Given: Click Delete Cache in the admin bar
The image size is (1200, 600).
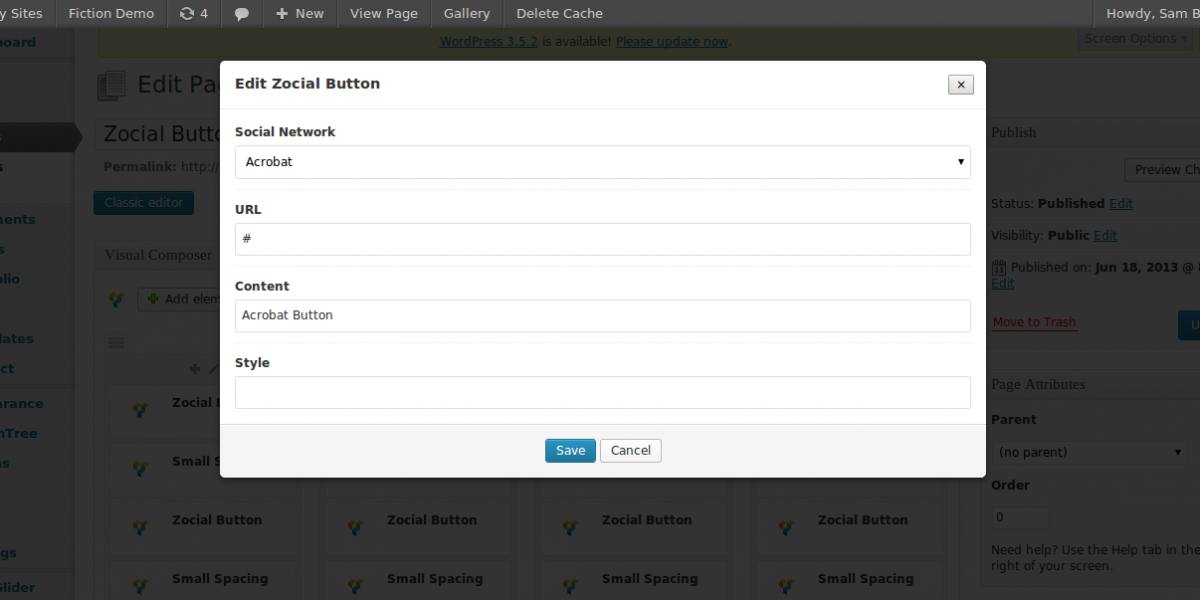Looking at the screenshot, I should coord(560,13).
